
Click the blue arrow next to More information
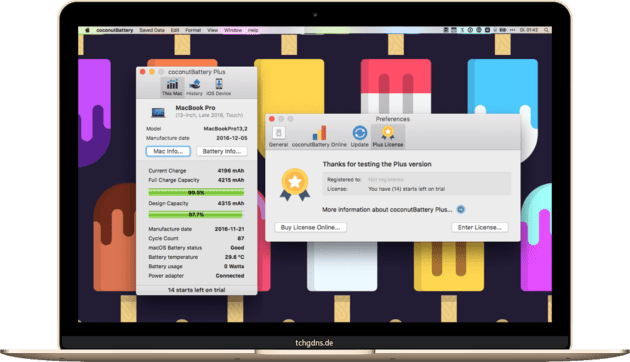click(x=461, y=209)
